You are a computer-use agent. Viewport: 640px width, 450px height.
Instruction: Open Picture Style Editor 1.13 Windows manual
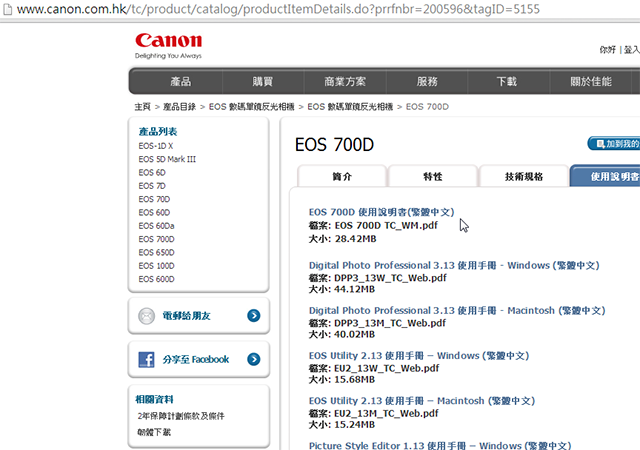tap(440, 446)
